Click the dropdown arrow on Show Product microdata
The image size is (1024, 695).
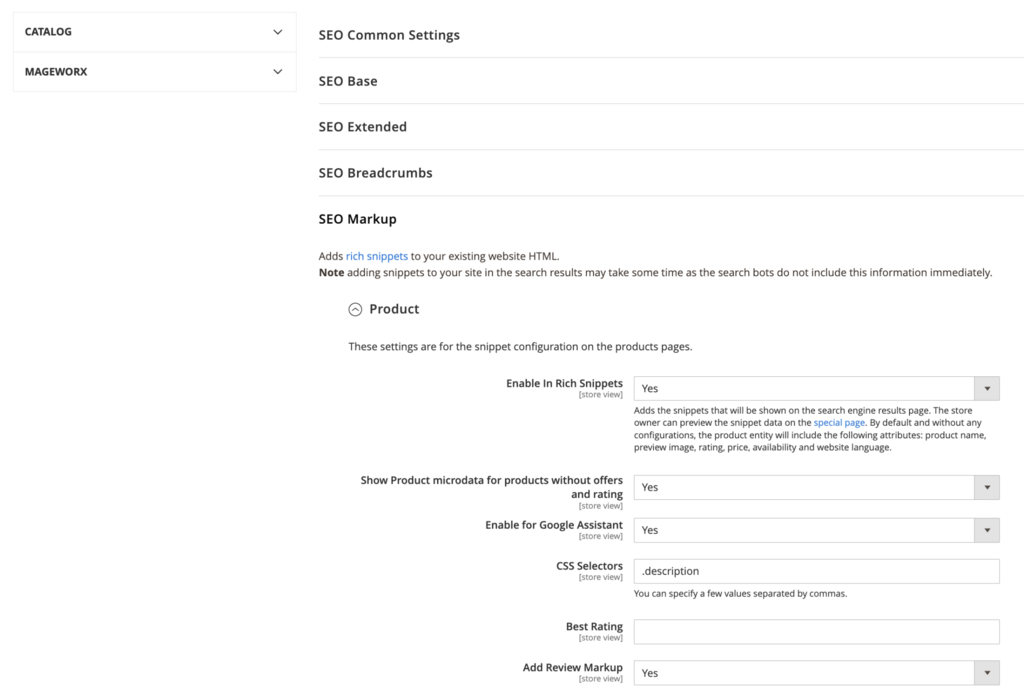tap(987, 487)
